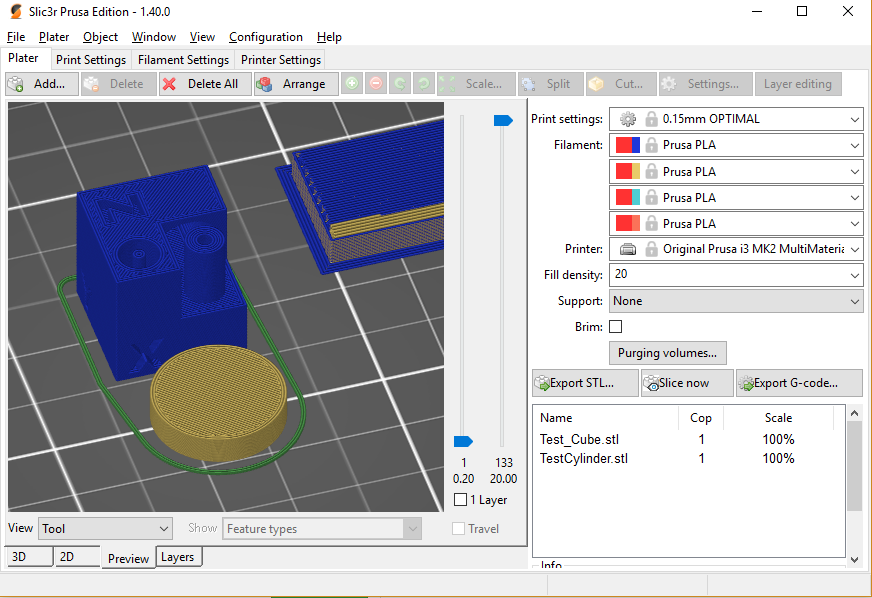
Task: Switch to the Layers view tab
Action: [x=178, y=557]
